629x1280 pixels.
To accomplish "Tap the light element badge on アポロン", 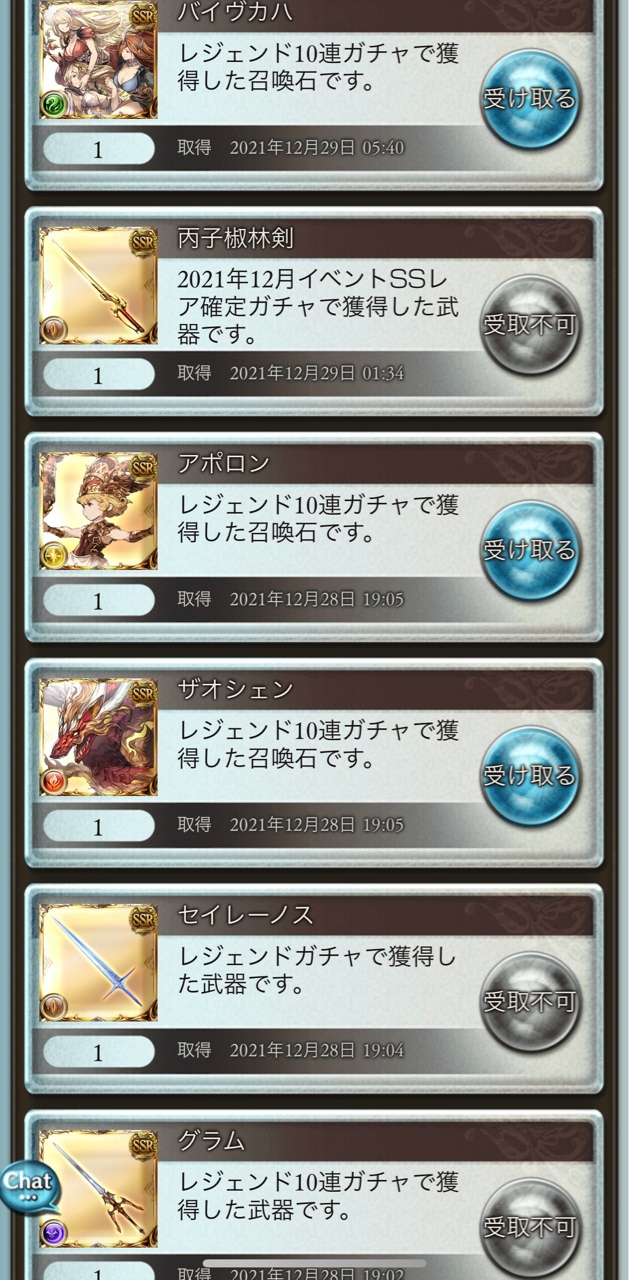I will coord(54,556).
